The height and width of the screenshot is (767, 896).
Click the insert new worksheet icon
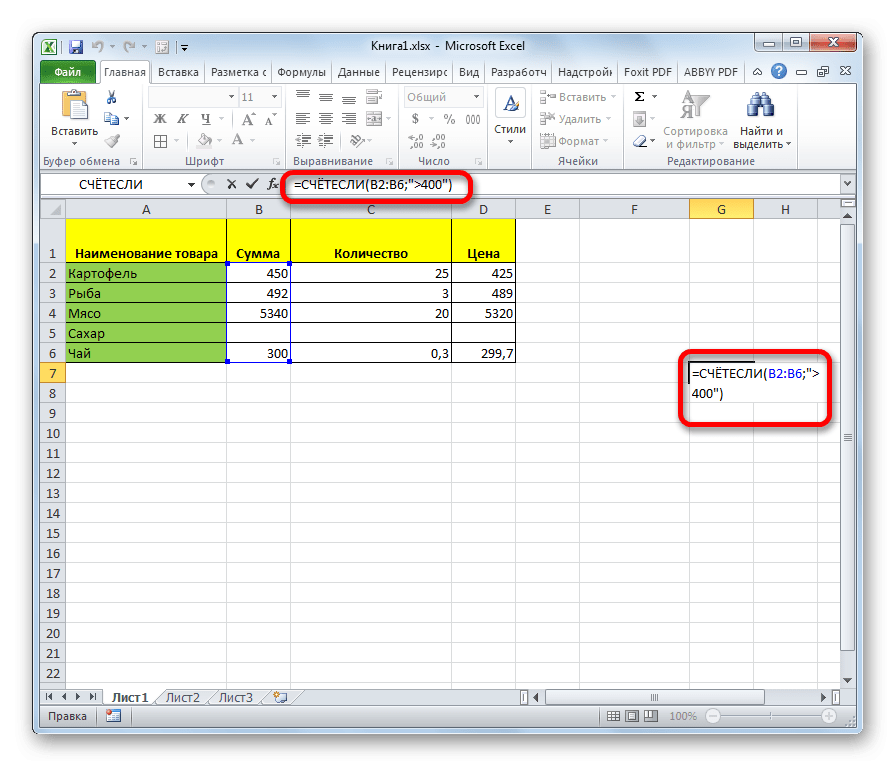click(280, 697)
